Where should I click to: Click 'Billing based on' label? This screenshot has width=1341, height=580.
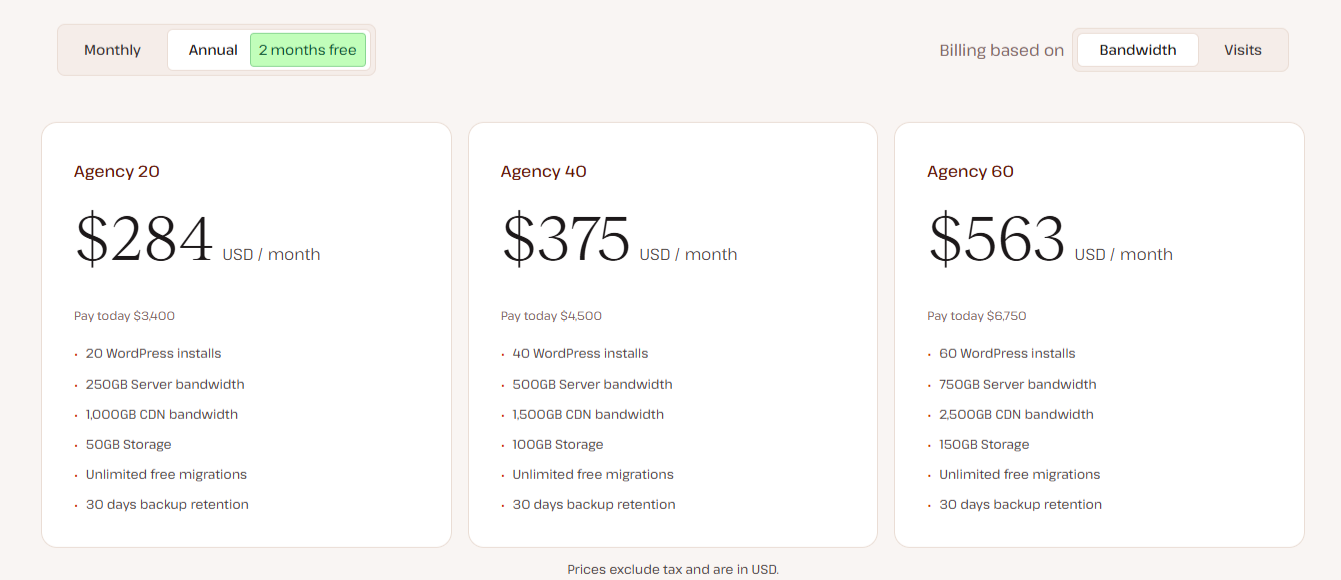pyautogui.click(x=1001, y=51)
